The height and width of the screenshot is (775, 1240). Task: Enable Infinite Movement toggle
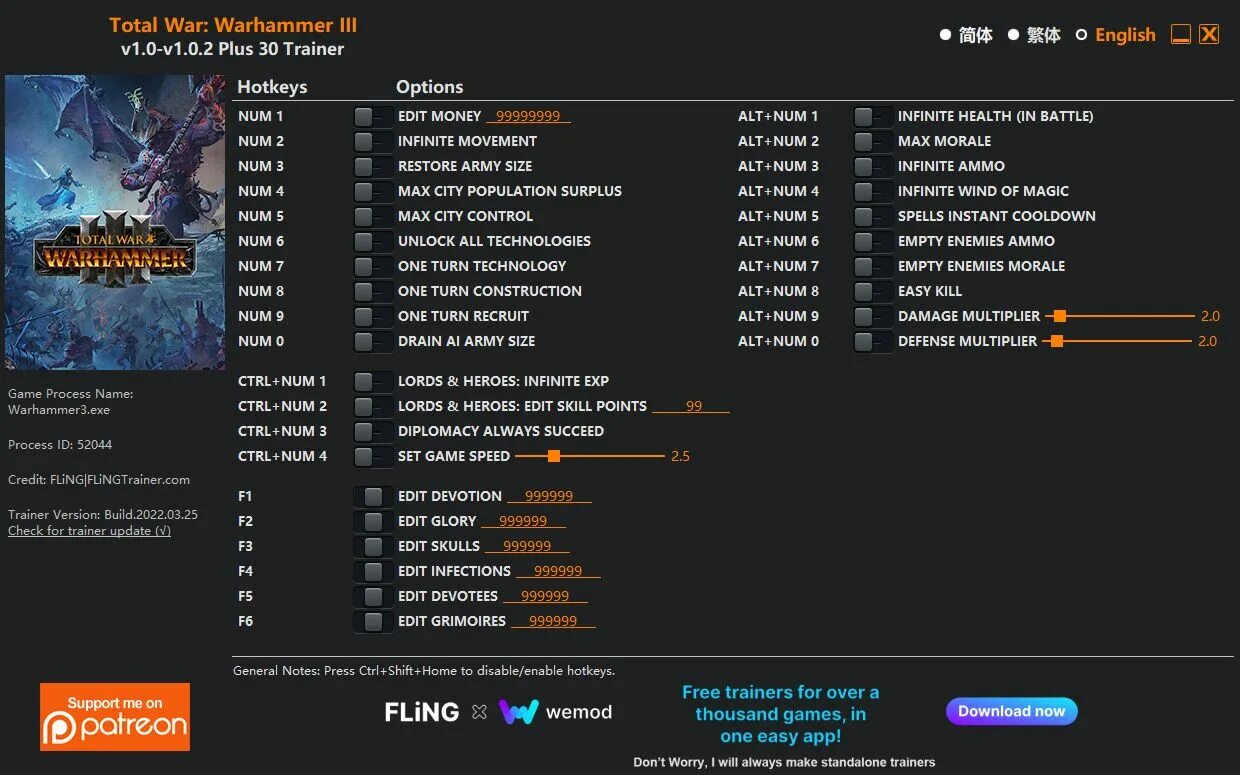click(373, 141)
